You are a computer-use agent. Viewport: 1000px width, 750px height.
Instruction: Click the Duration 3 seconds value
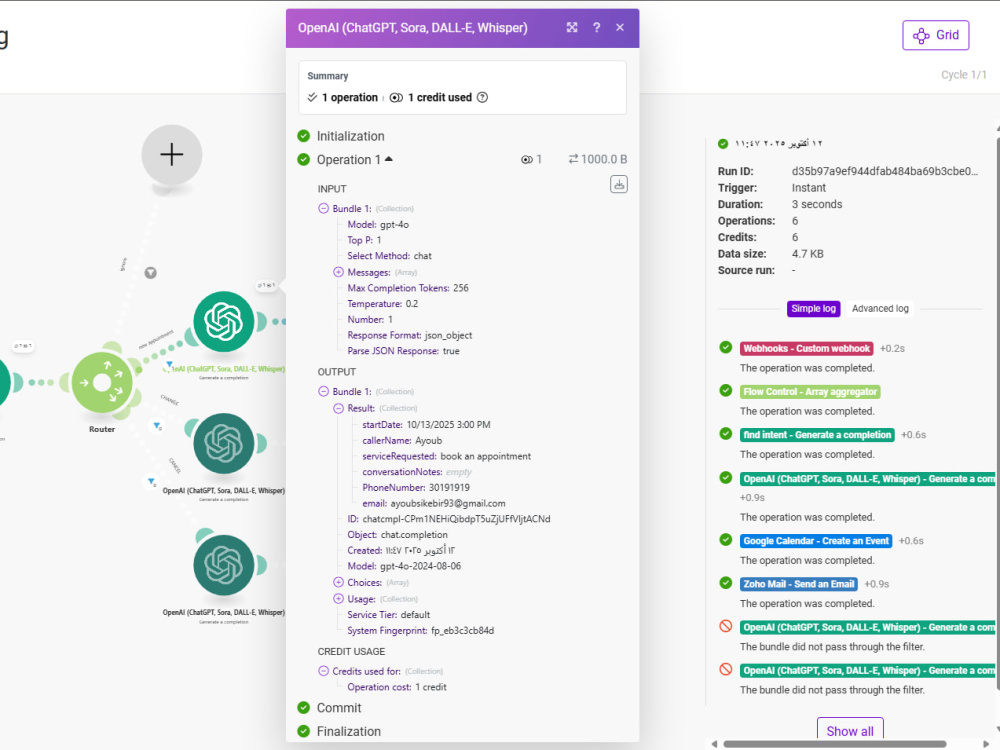817,205
